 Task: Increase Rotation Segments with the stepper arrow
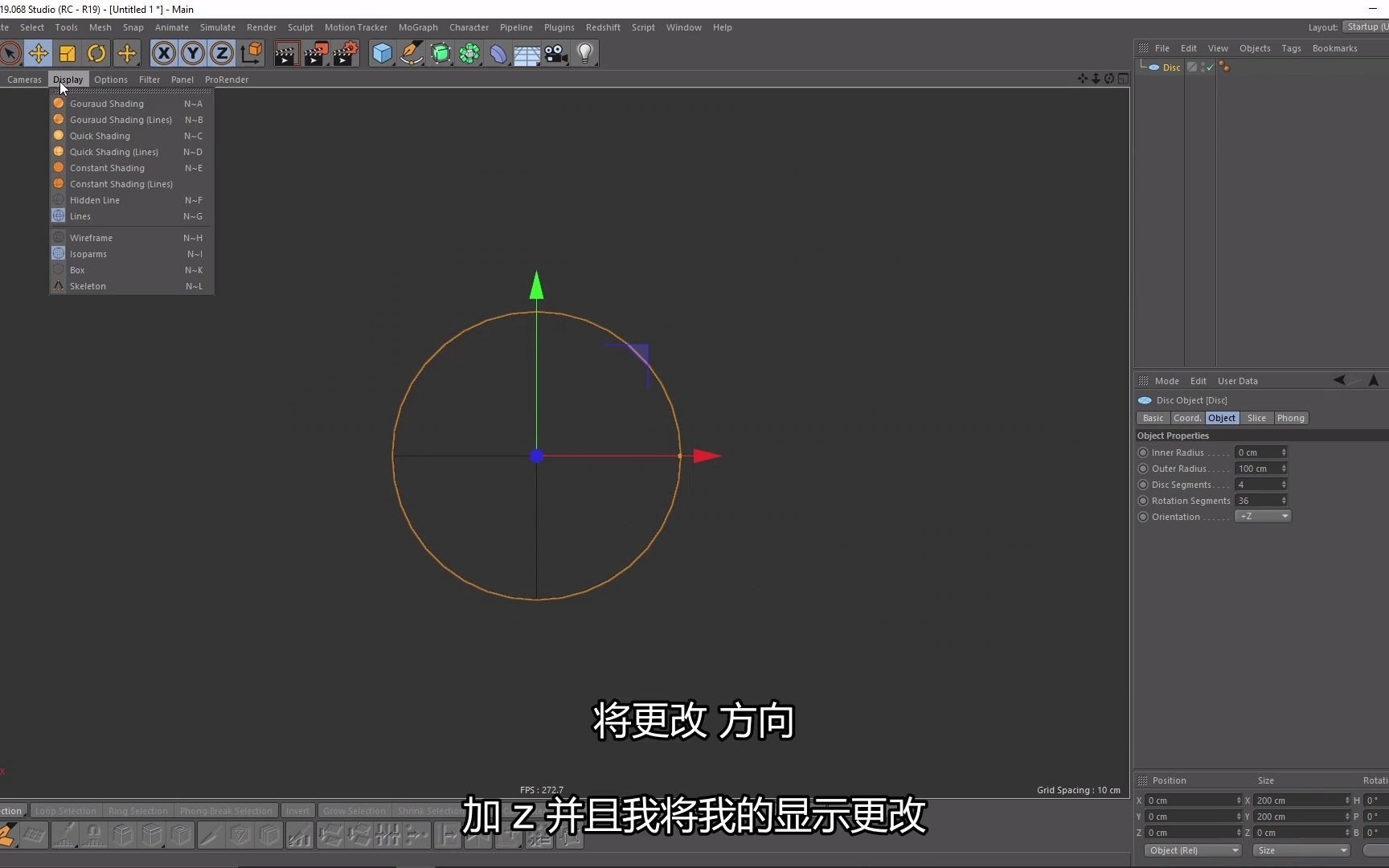click(1285, 497)
